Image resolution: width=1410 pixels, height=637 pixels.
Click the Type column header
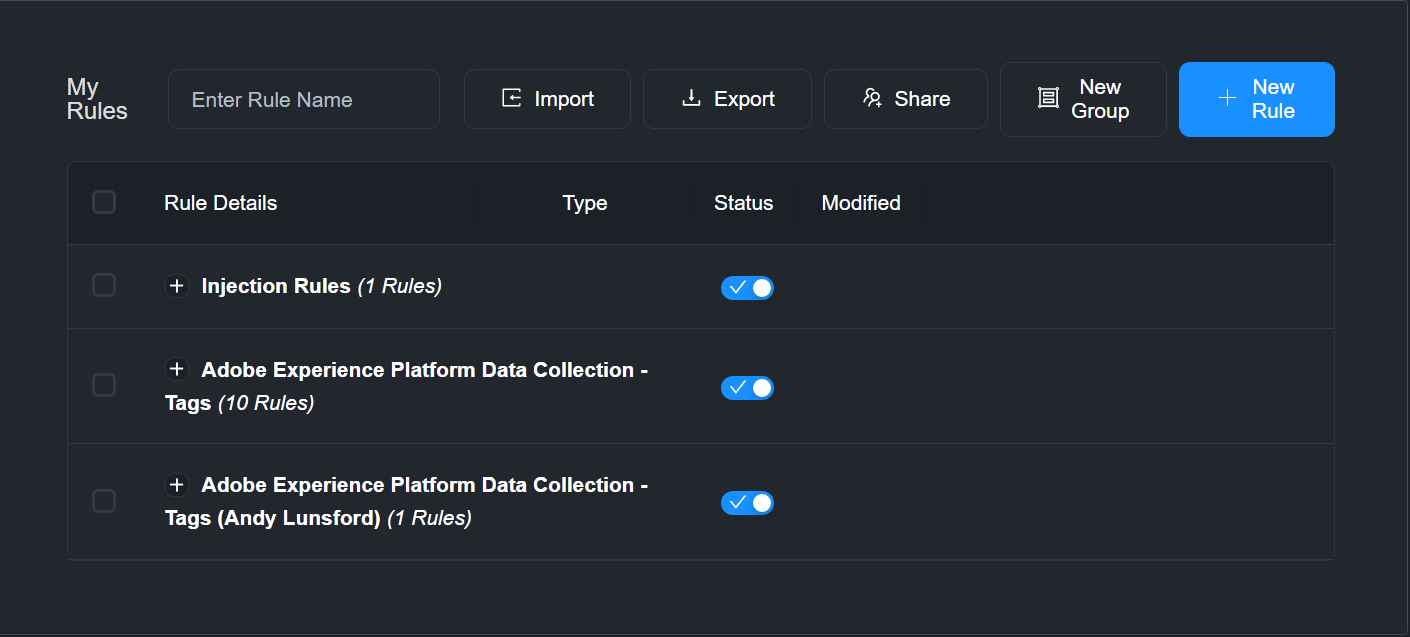point(585,203)
